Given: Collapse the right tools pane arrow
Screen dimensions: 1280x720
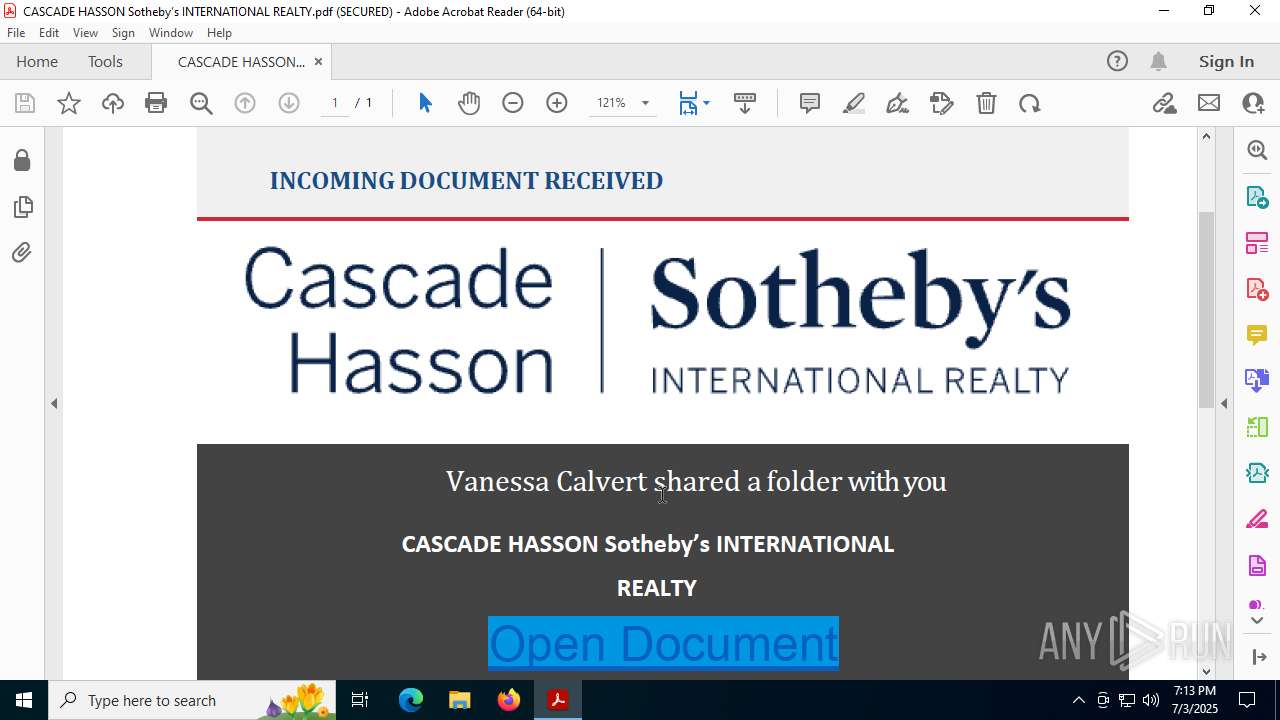Looking at the screenshot, I should point(1224,403).
